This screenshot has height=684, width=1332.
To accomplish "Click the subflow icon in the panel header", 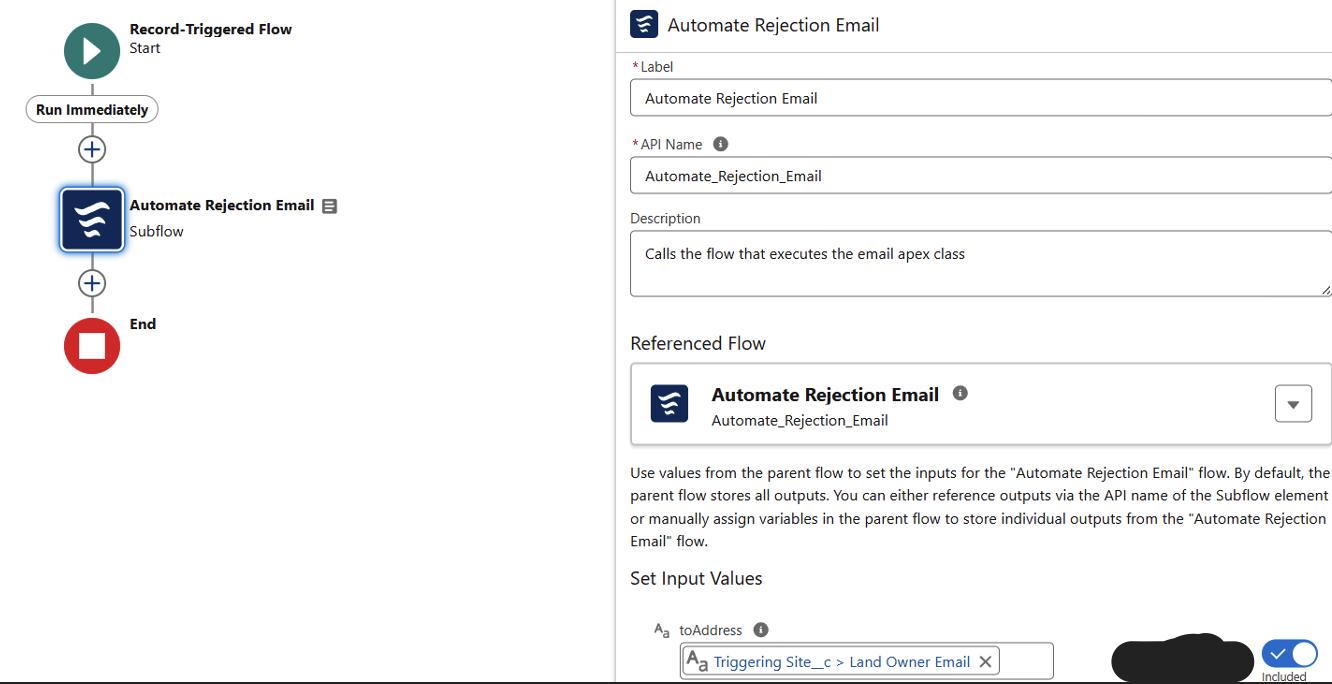I will coord(643,24).
